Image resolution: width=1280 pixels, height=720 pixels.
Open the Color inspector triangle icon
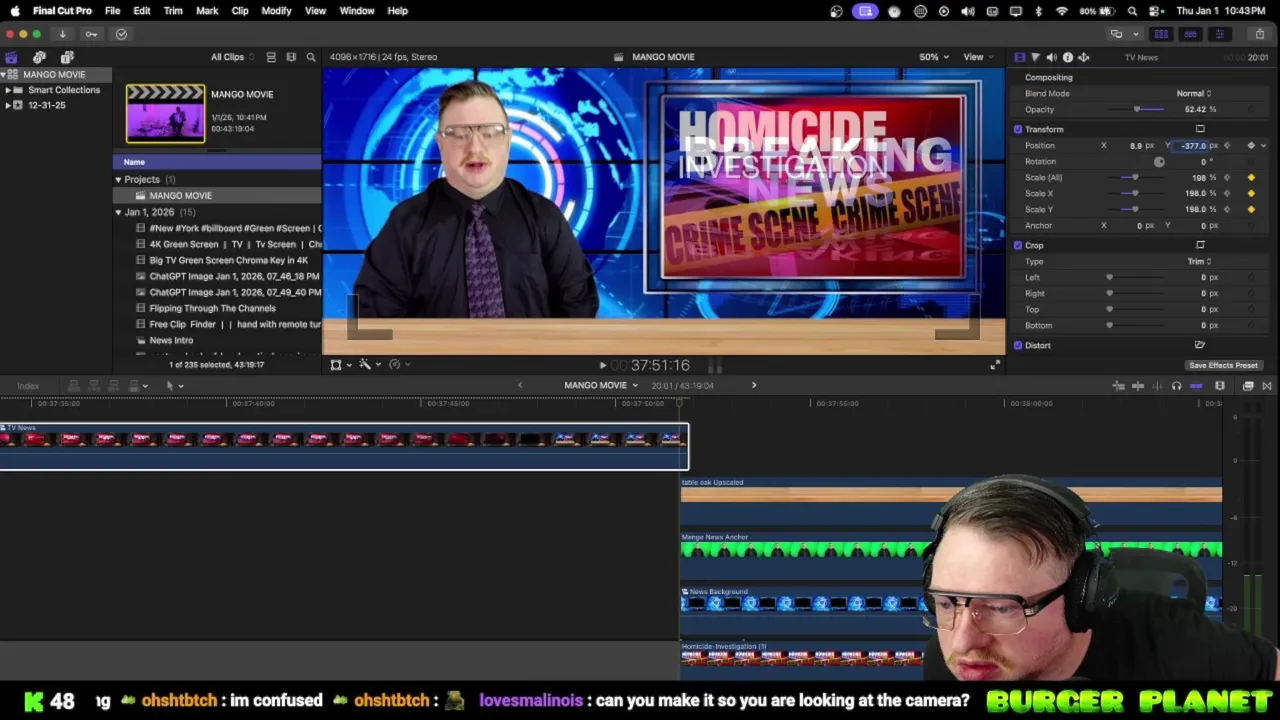[1035, 57]
